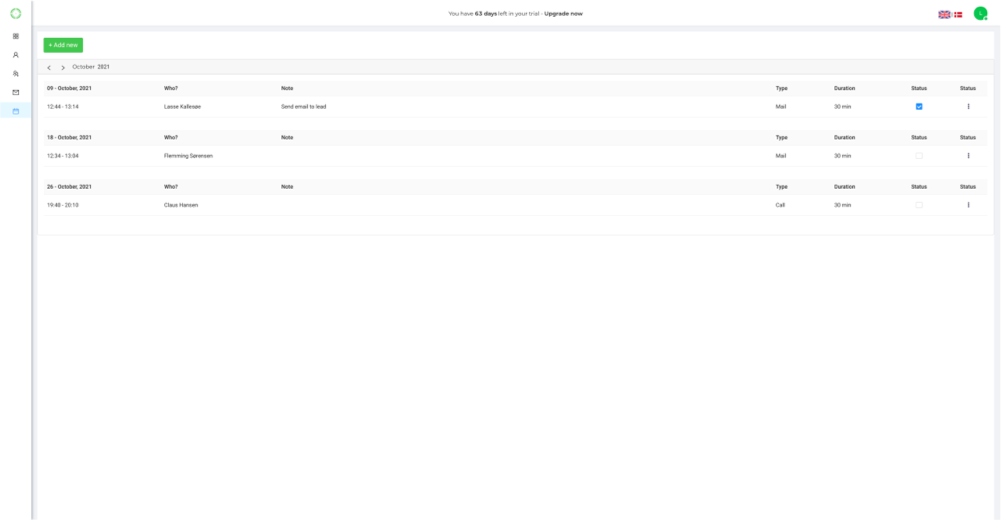Open the dashboard grid icon in sidebar

tap(15, 36)
